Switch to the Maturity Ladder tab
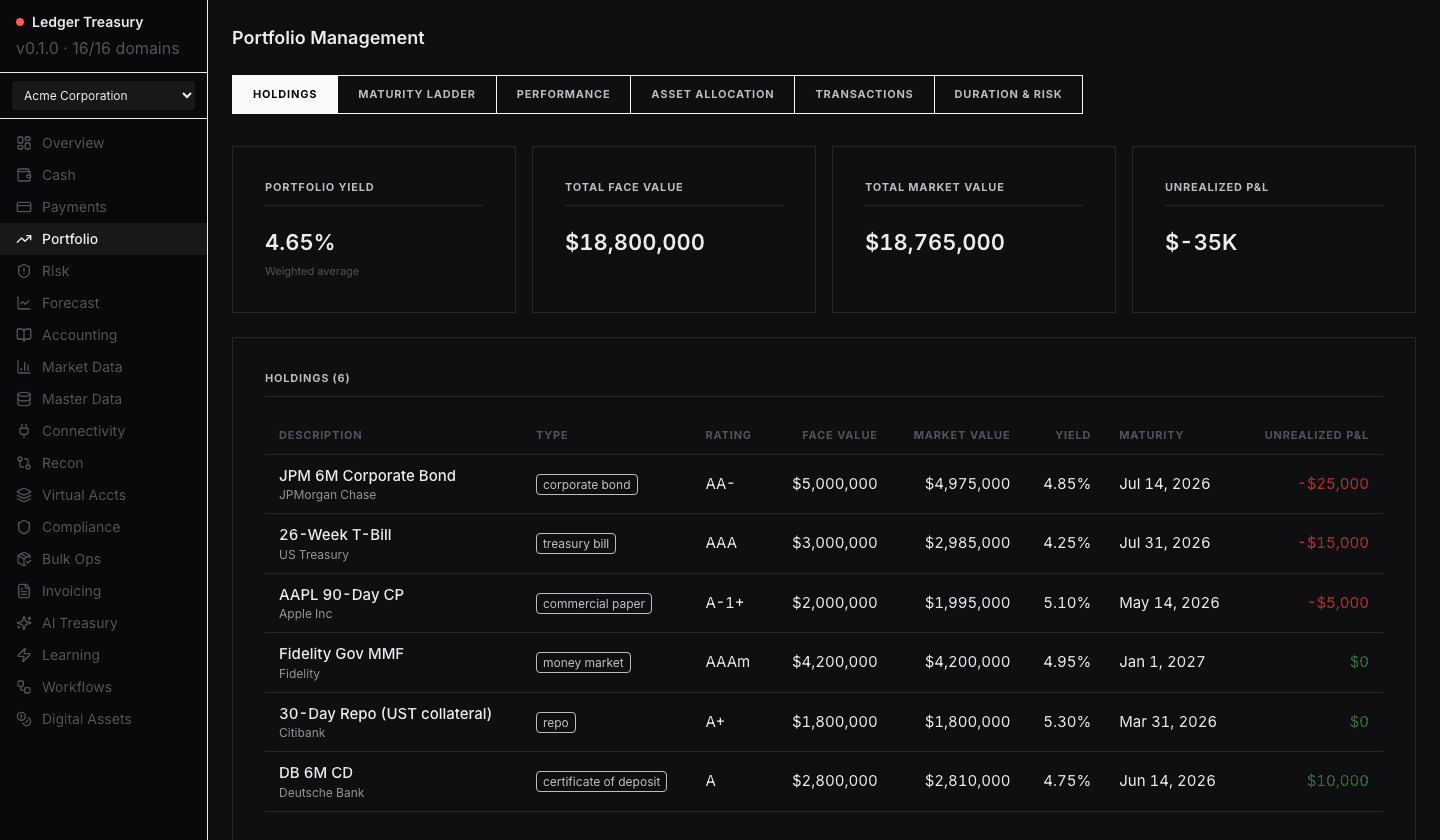The height and width of the screenshot is (840, 1440). pos(417,94)
